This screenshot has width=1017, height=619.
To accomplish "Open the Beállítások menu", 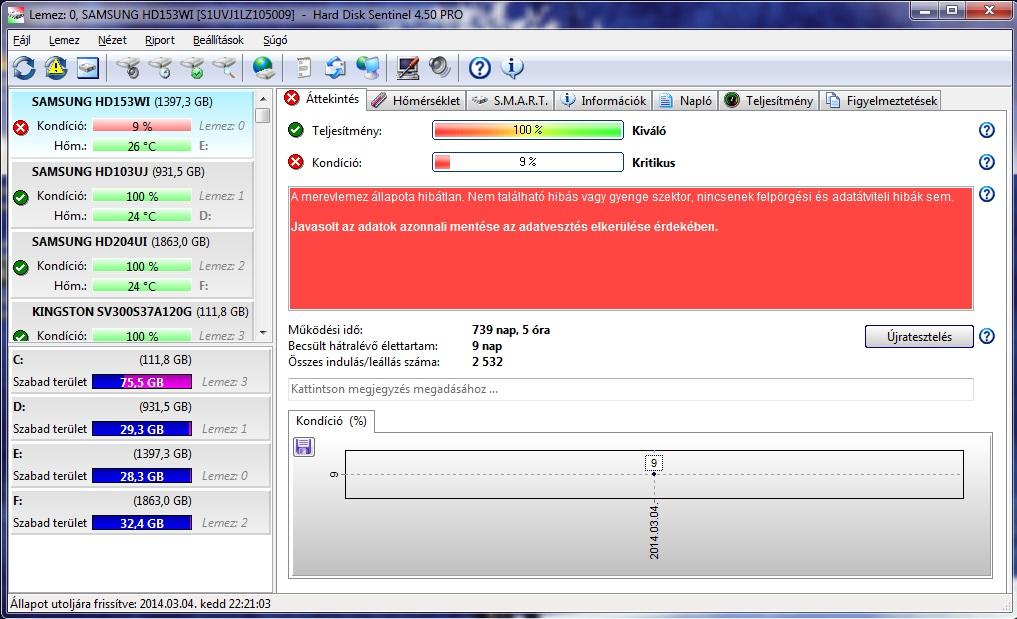I will pyautogui.click(x=219, y=40).
